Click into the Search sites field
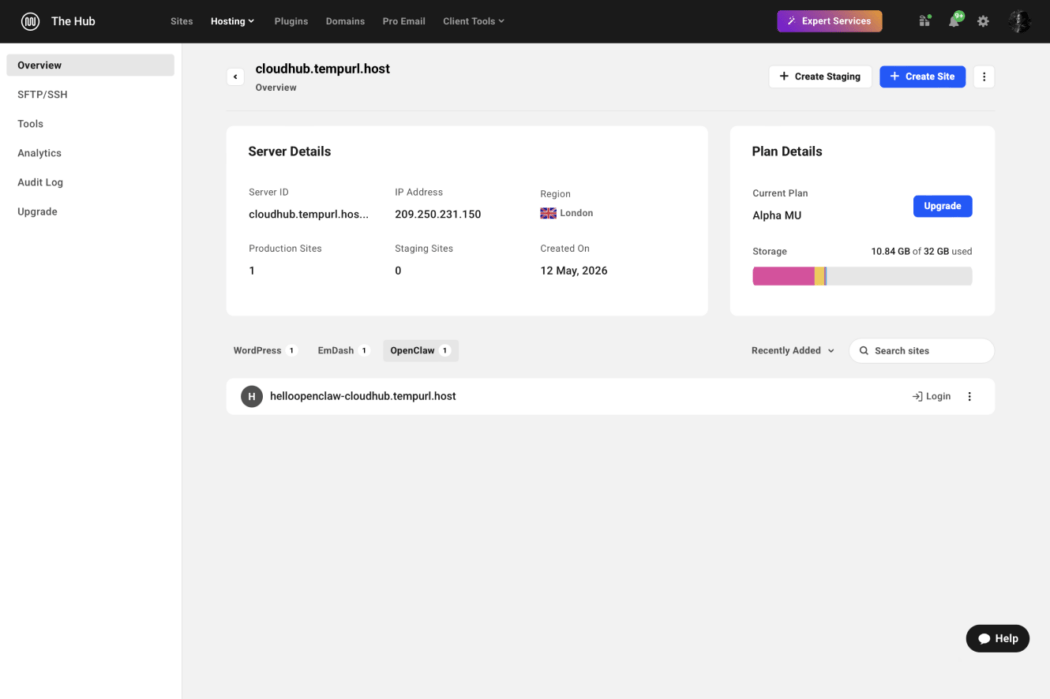Image resolution: width=1050 pixels, height=699 pixels. (921, 351)
